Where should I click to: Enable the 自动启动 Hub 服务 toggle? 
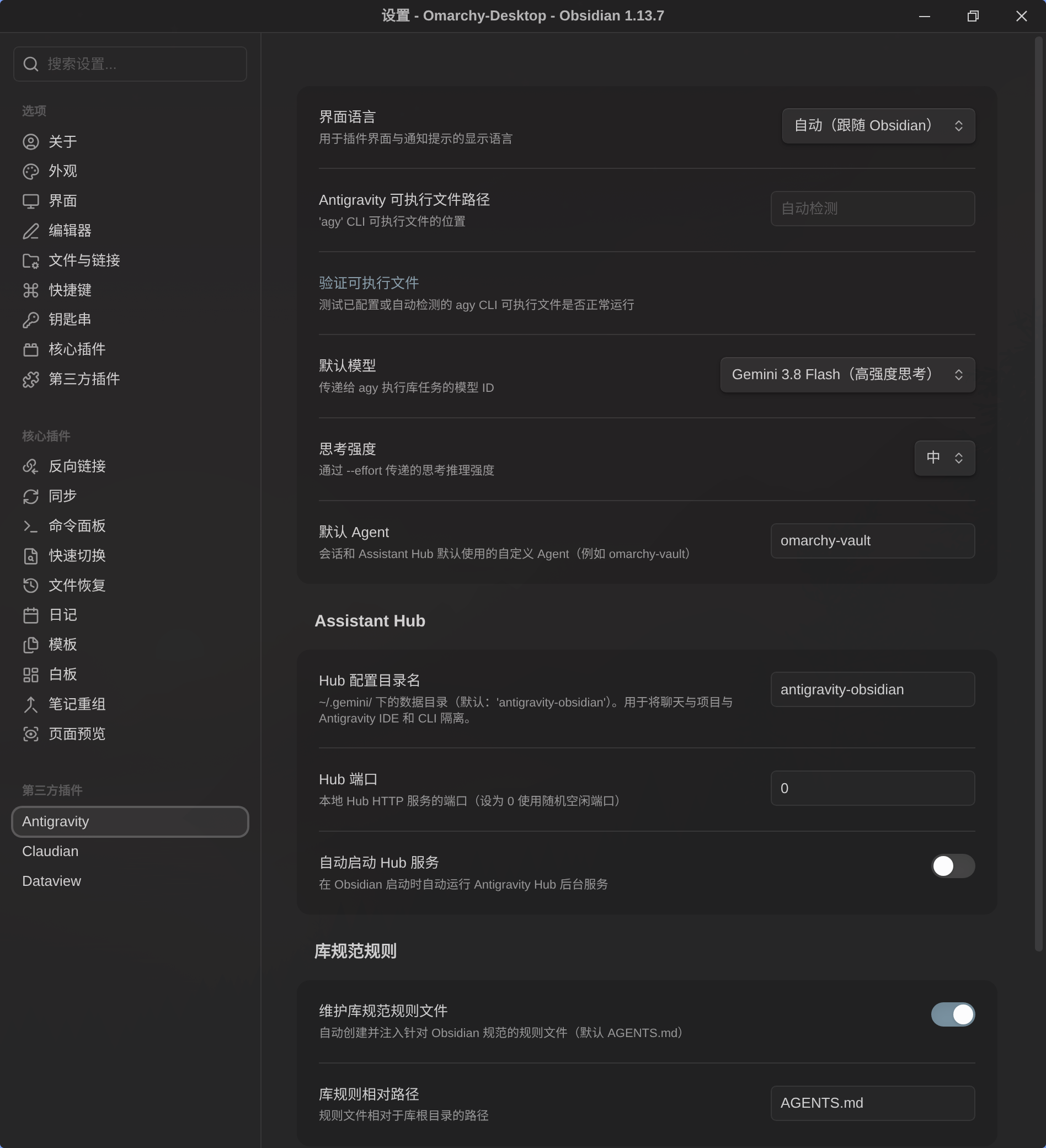(x=953, y=866)
